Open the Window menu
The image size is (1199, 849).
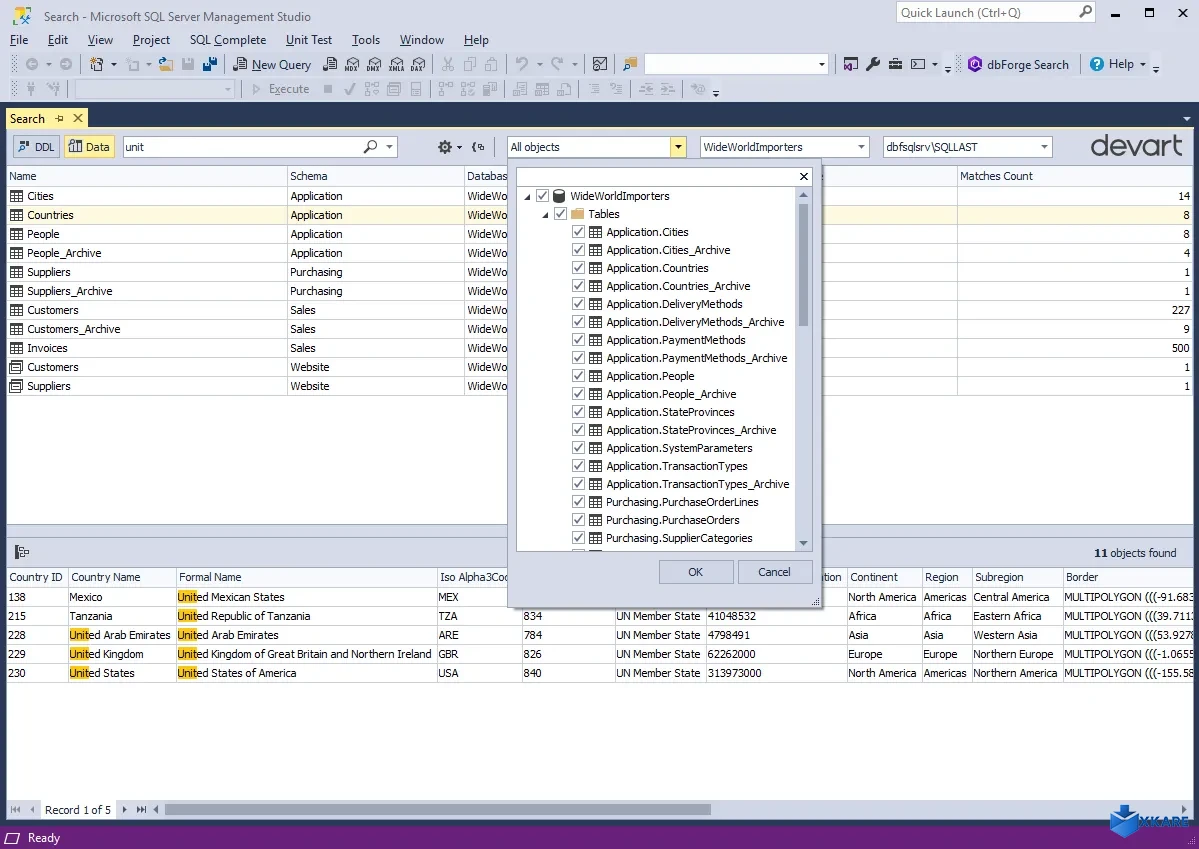coord(421,40)
